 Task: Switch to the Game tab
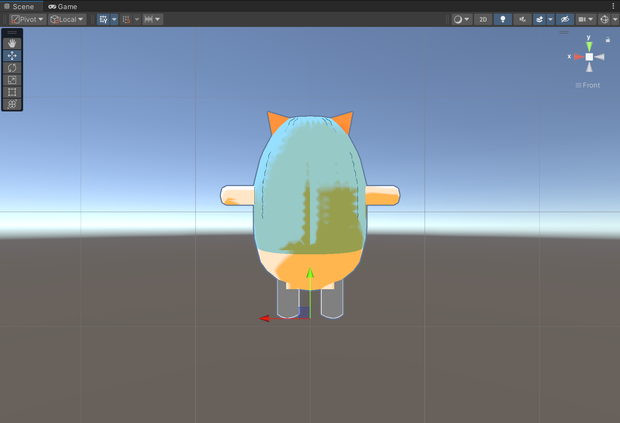[x=62, y=7]
